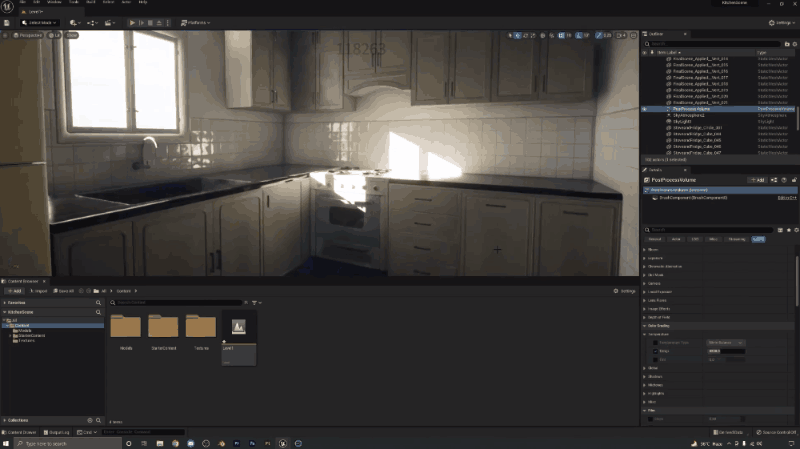The image size is (800, 449).
Task: Open the Select Mode dropdown
Action: 40,22
